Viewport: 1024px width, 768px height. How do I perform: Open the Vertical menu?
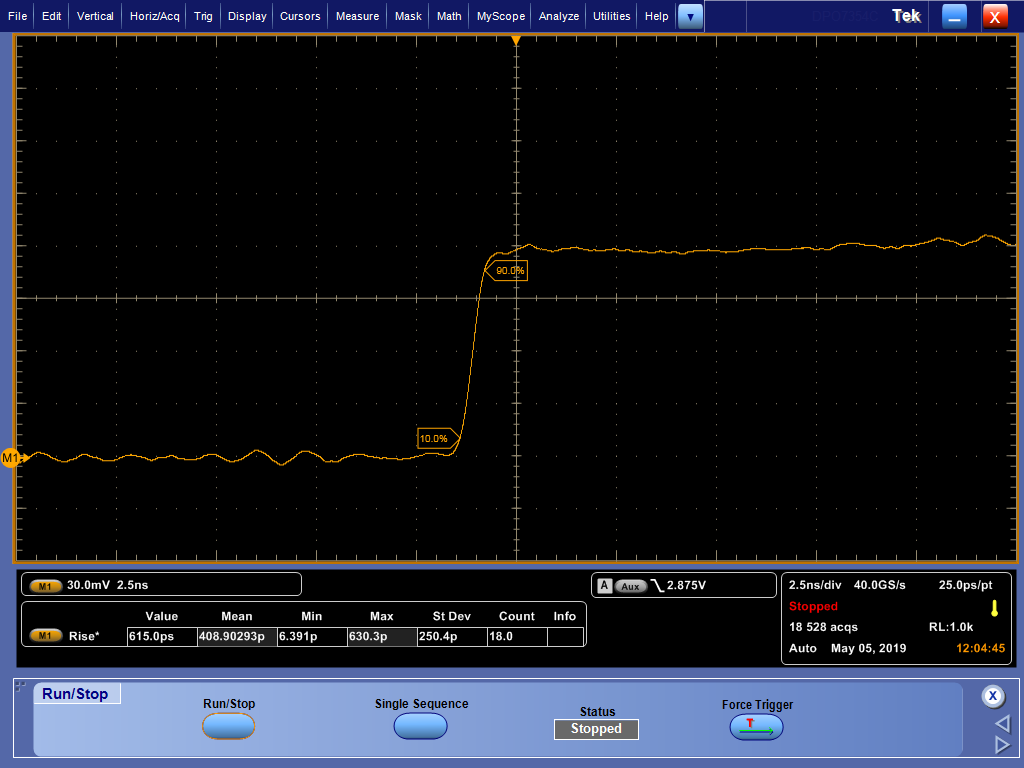click(x=95, y=16)
